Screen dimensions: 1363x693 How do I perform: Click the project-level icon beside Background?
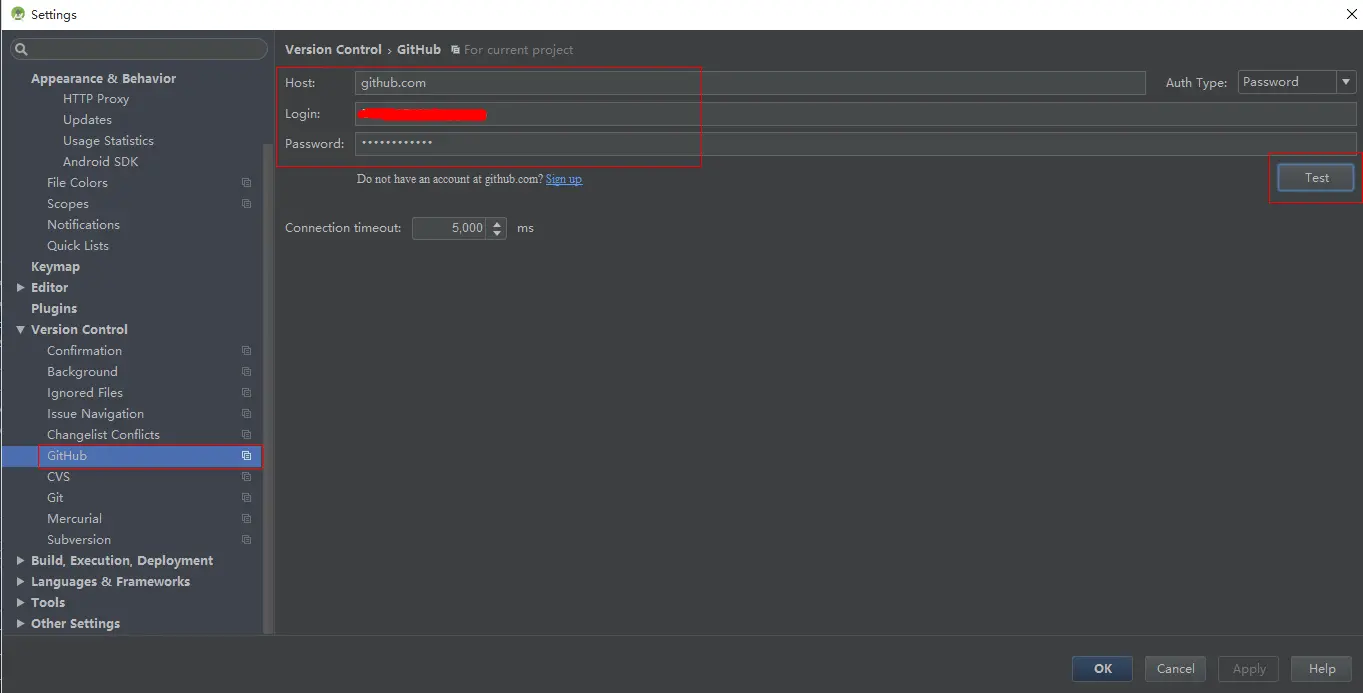tap(246, 372)
